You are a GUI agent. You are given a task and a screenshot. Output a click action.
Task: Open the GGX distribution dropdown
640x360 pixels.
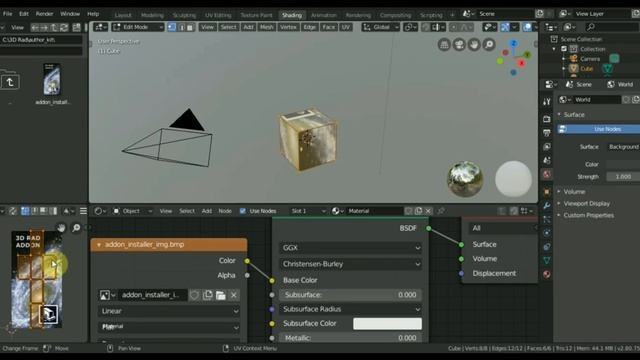[351, 248]
